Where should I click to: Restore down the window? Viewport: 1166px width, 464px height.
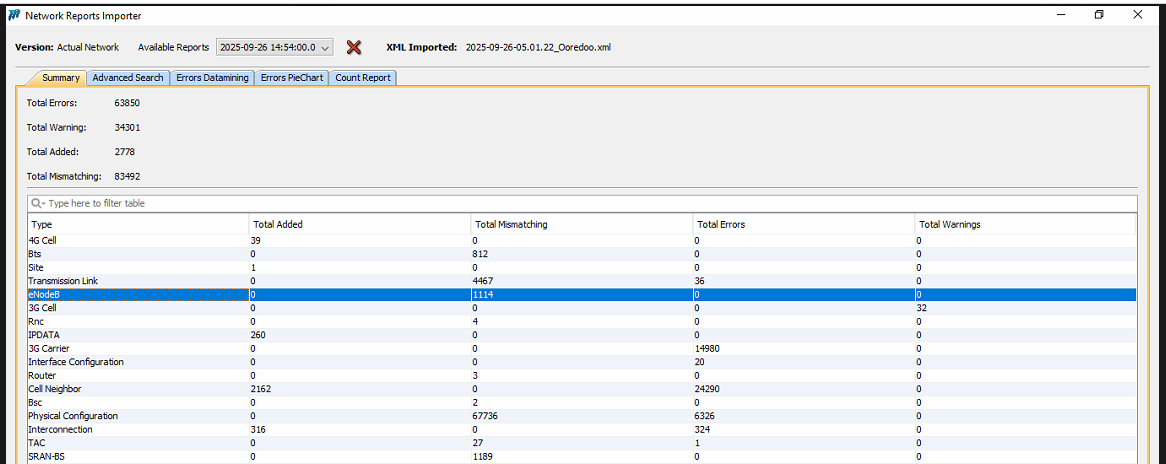point(1099,15)
